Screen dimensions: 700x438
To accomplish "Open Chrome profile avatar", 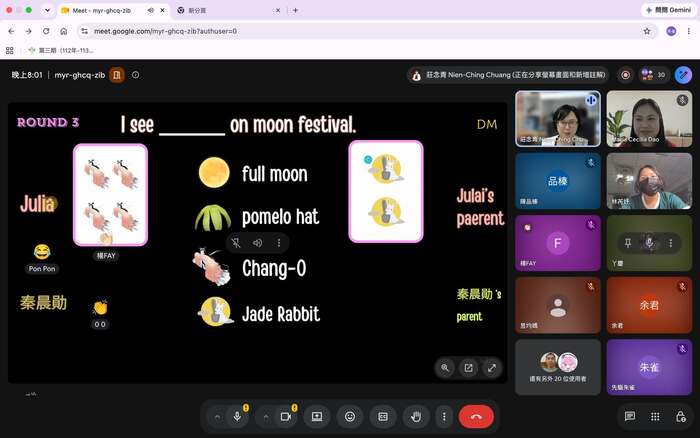I will coord(671,31).
